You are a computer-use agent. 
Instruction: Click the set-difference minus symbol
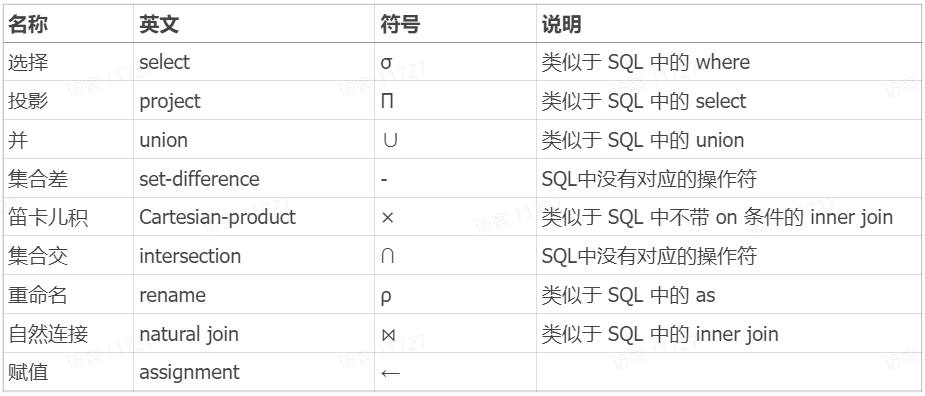tap(384, 179)
